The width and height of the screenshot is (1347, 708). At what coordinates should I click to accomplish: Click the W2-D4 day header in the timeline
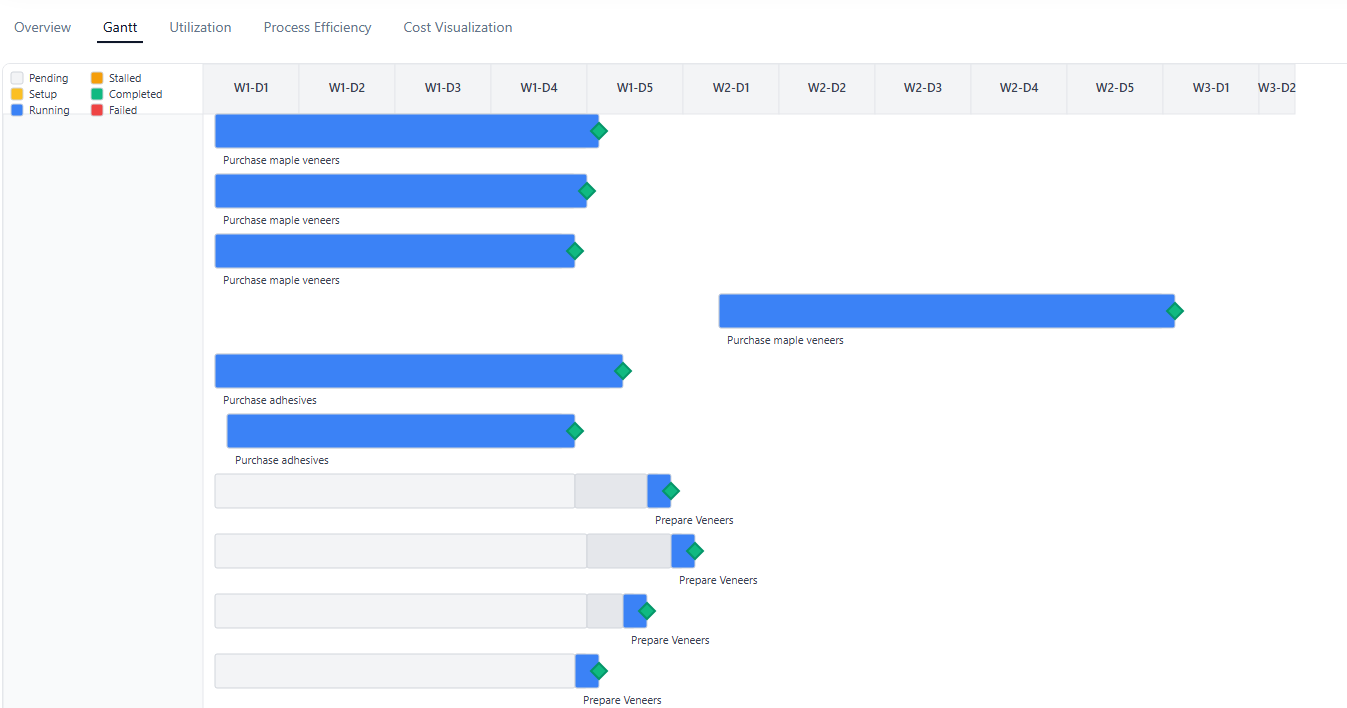(x=1019, y=88)
